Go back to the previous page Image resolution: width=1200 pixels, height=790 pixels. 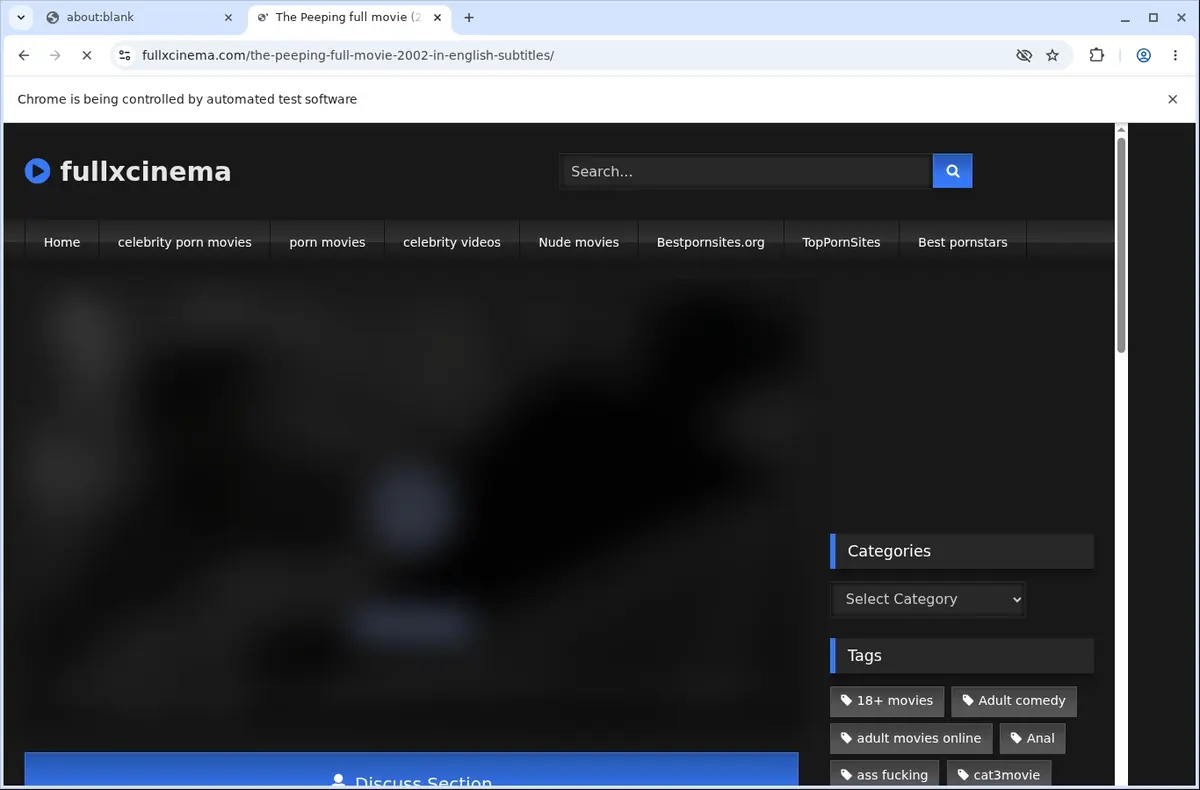(24, 56)
